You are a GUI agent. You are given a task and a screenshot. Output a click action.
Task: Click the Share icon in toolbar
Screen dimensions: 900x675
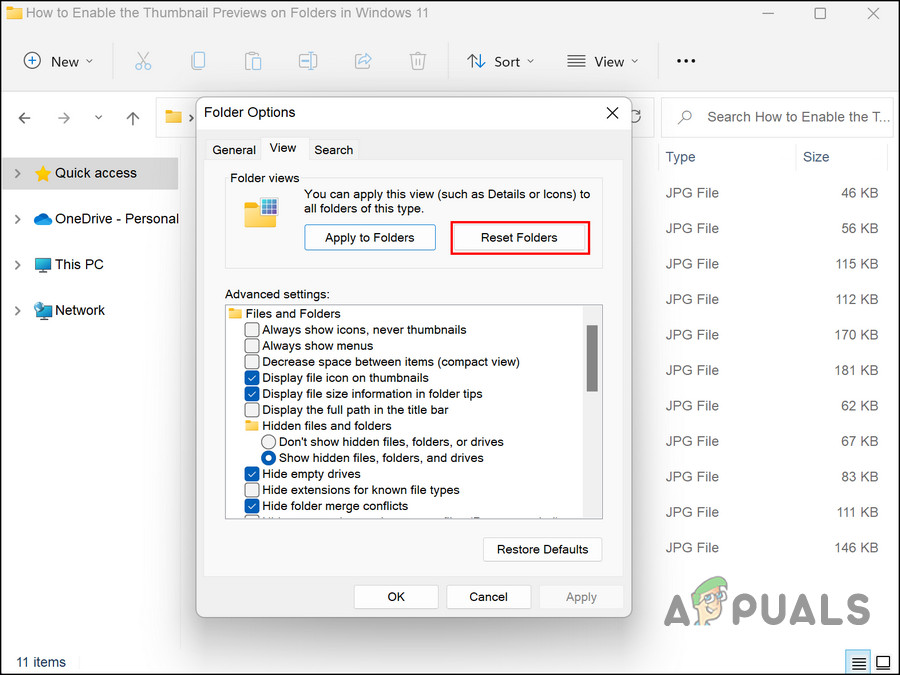coord(363,61)
